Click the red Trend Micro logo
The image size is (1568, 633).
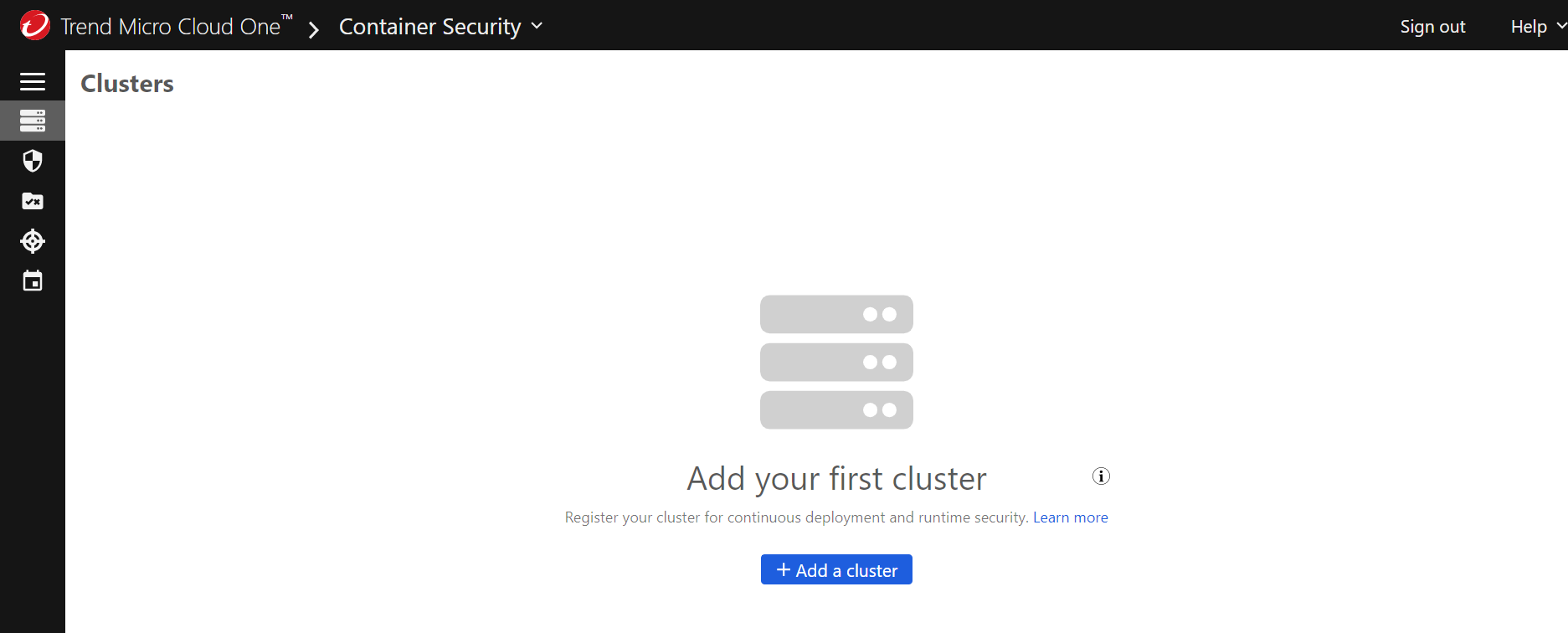34,25
